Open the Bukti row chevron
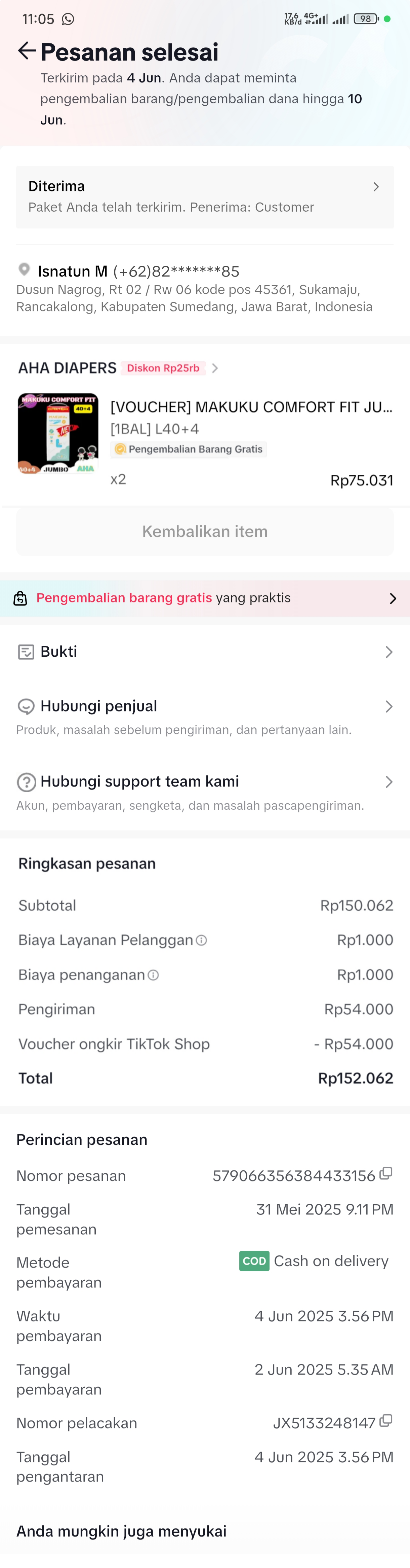 pyautogui.click(x=389, y=652)
